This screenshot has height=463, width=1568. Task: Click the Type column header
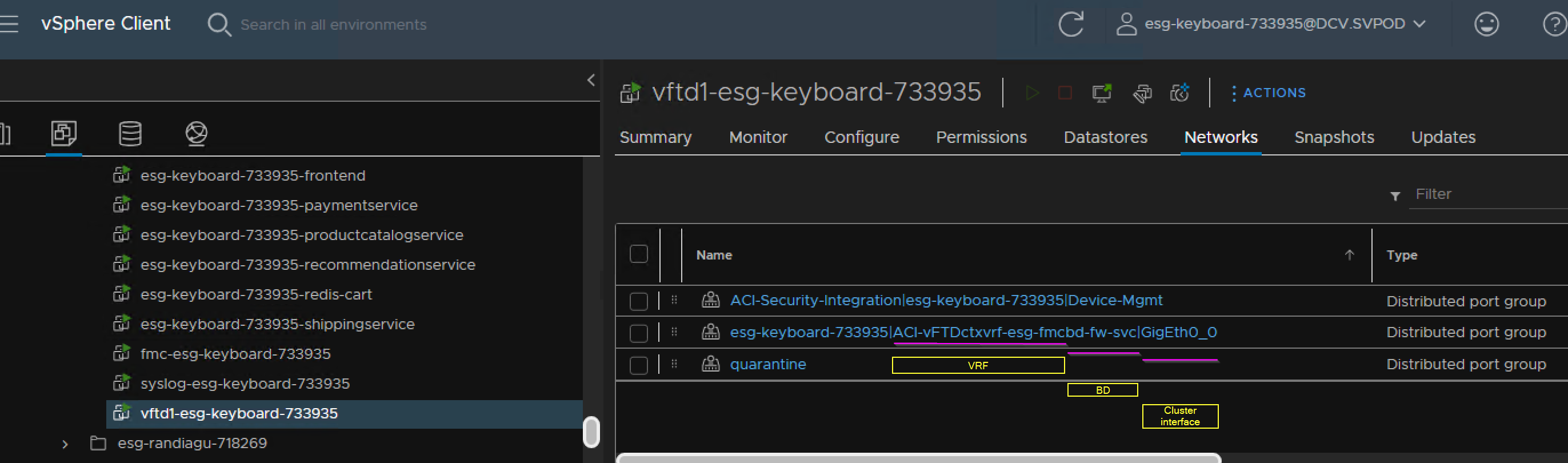(x=1401, y=255)
